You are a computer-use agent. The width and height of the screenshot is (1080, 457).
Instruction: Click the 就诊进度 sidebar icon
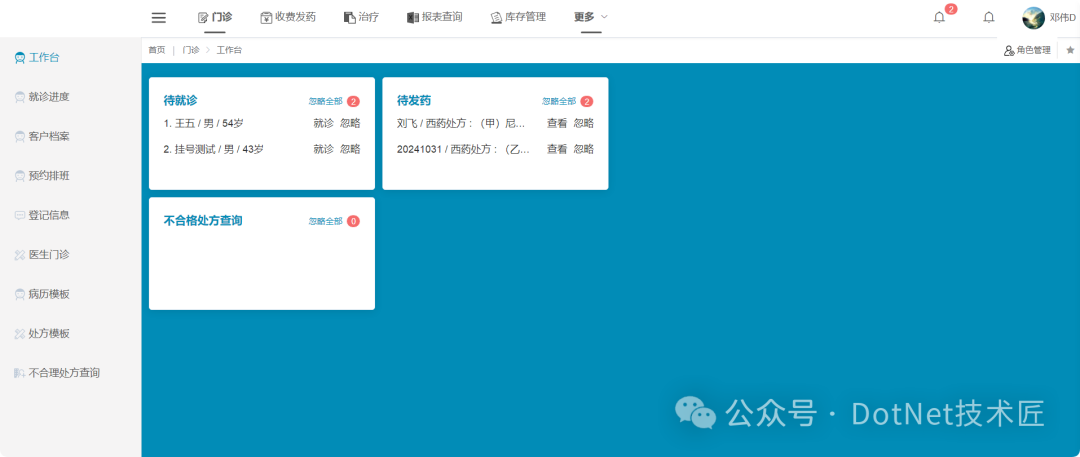[20, 97]
